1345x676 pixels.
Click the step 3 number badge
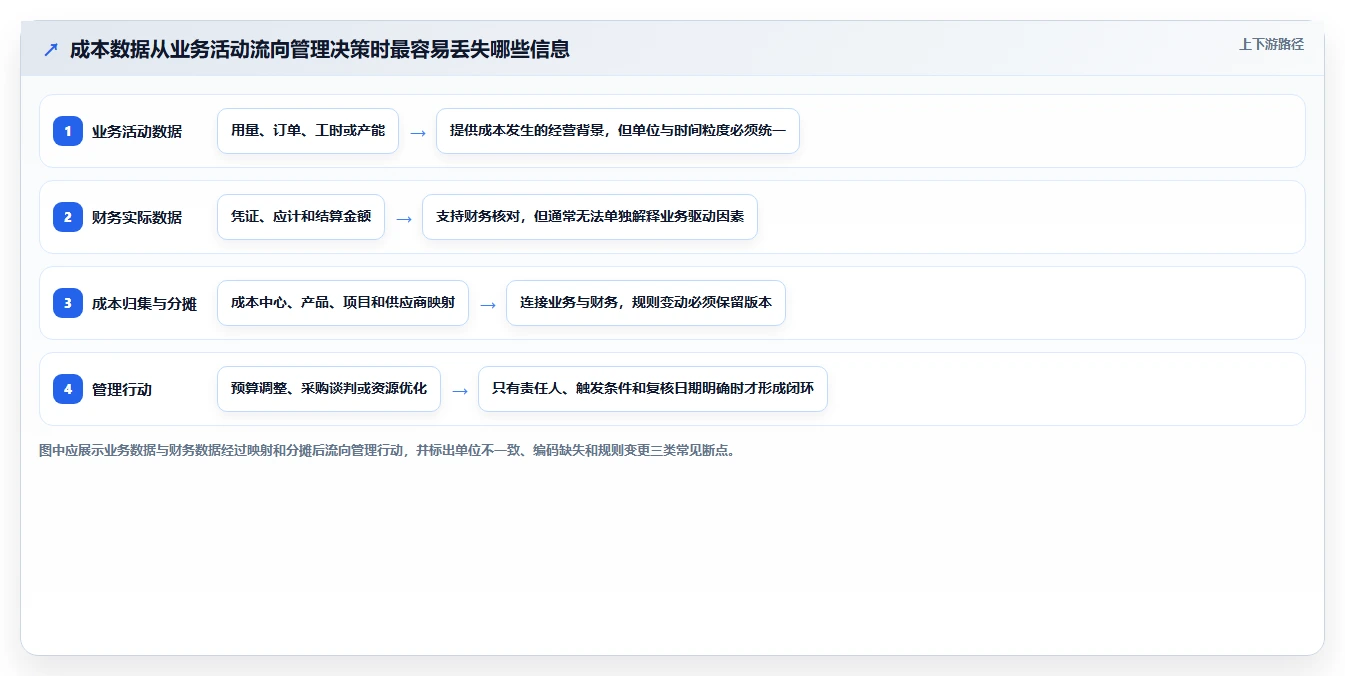pos(68,303)
